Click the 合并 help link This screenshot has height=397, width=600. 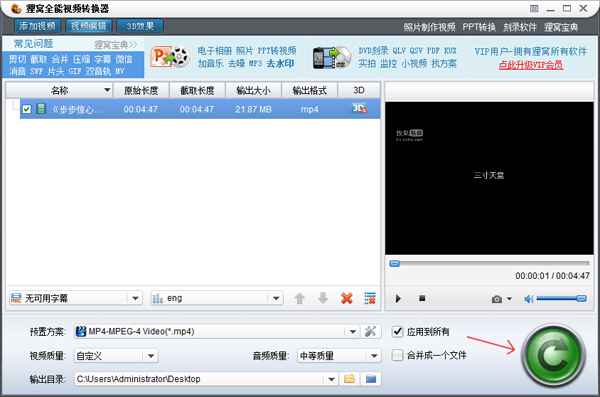pos(60,59)
